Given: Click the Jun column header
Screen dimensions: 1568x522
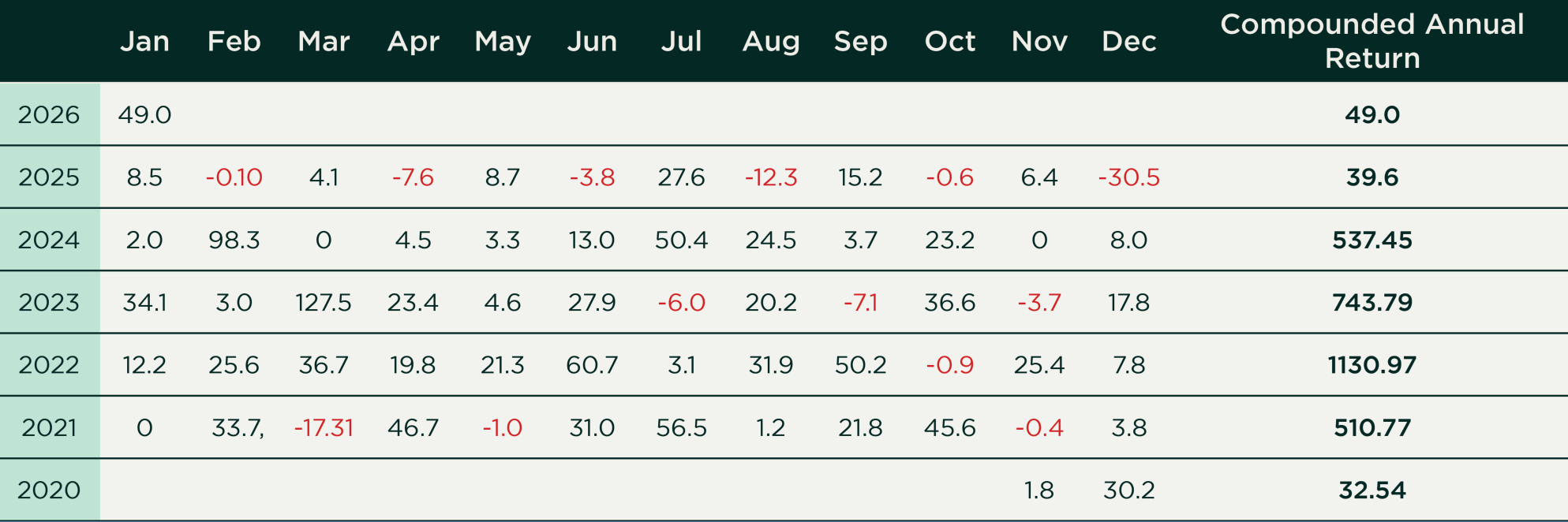Looking at the screenshot, I should 592,41.
